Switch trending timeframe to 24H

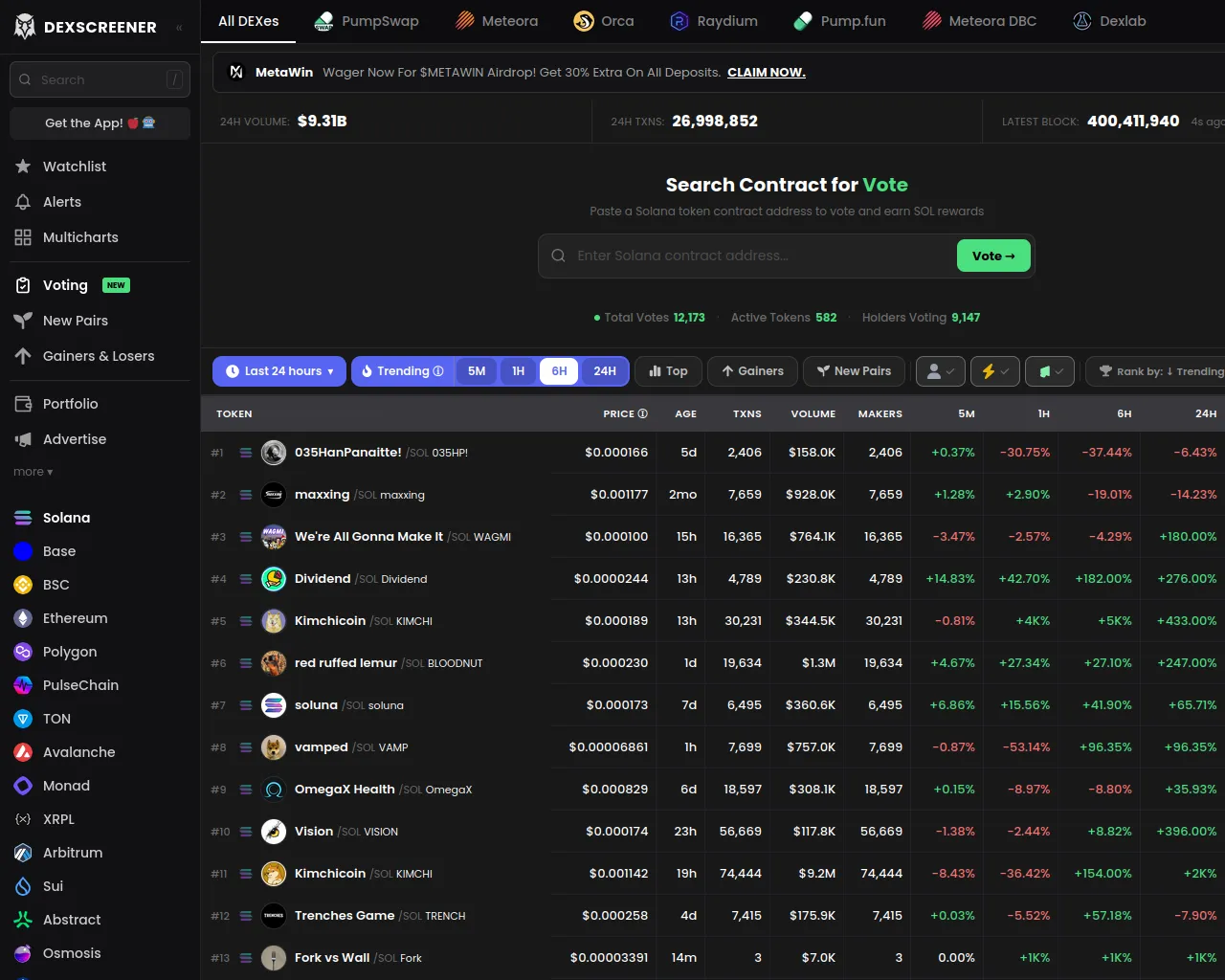coord(605,371)
